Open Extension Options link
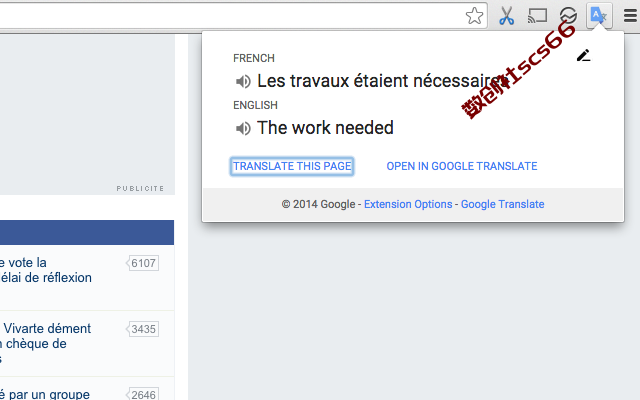Screen dimensions: 640x400 point(408,204)
